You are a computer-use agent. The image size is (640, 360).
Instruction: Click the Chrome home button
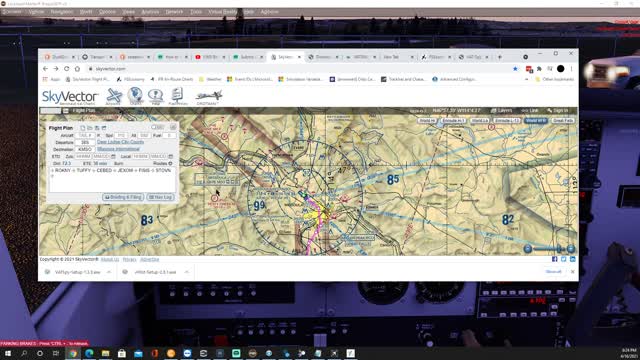77,69
